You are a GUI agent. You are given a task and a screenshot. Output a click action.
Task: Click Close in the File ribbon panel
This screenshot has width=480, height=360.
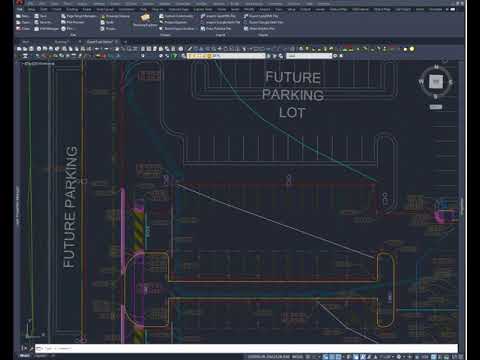23,29
